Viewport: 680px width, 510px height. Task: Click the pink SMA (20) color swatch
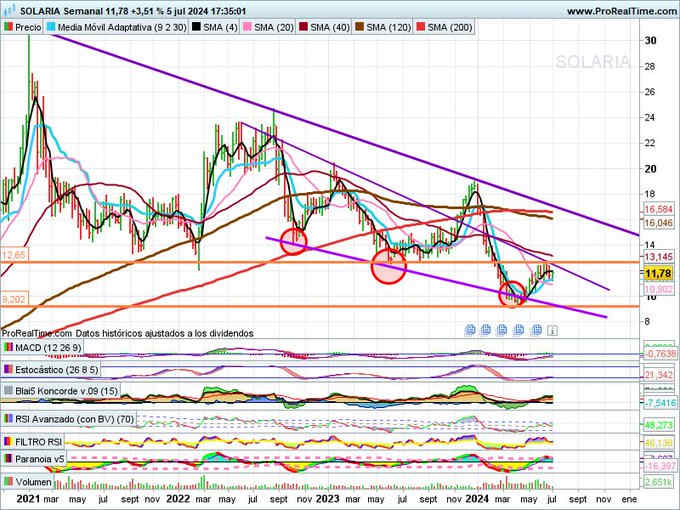[x=247, y=27]
